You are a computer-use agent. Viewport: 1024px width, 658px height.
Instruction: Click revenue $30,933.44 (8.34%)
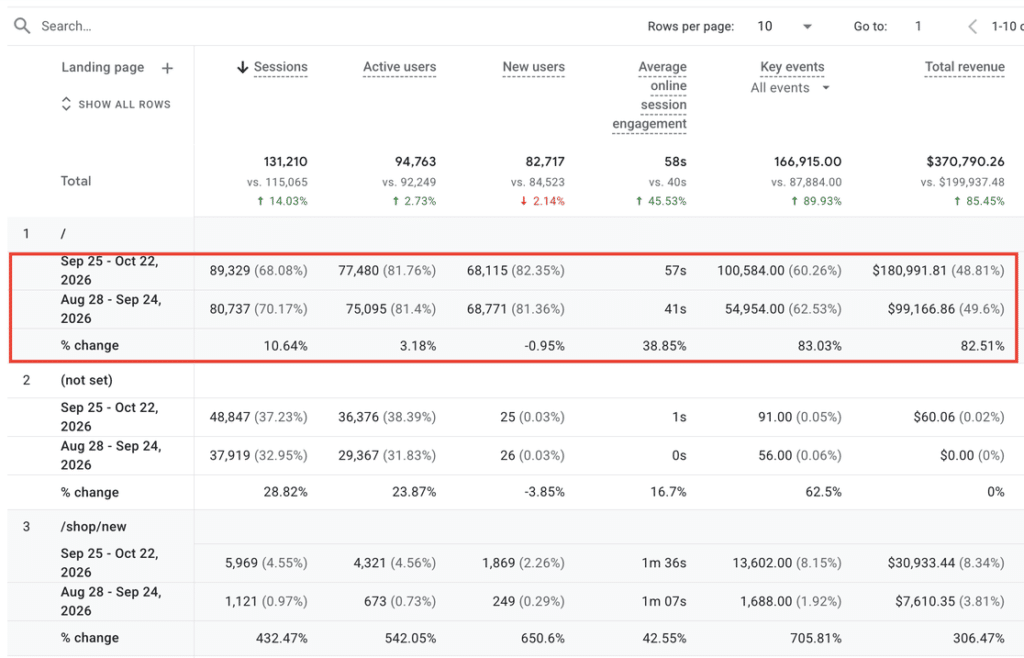[946, 563]
